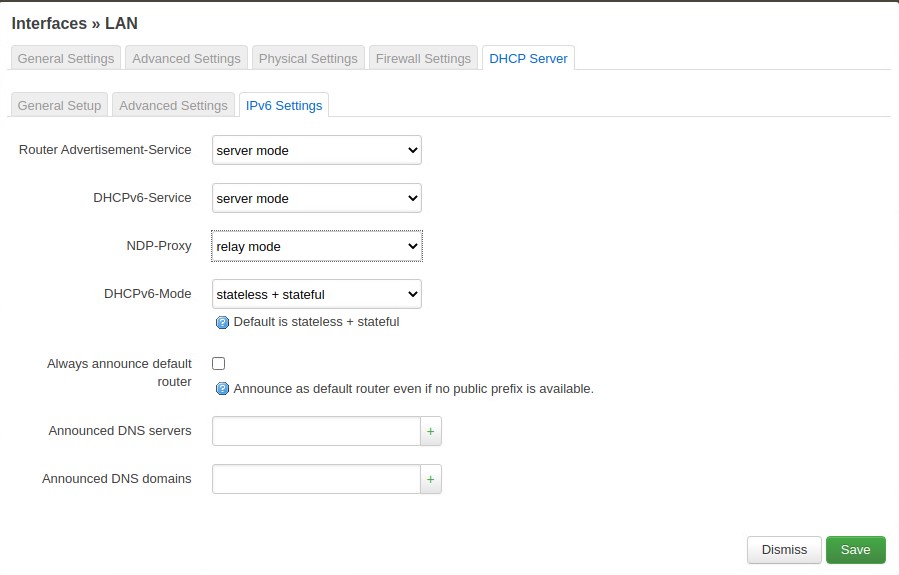This screenshot has height=575, width=899.
Task: Expand the DHCPv6-Mode selection list
Action: (317, 294)
